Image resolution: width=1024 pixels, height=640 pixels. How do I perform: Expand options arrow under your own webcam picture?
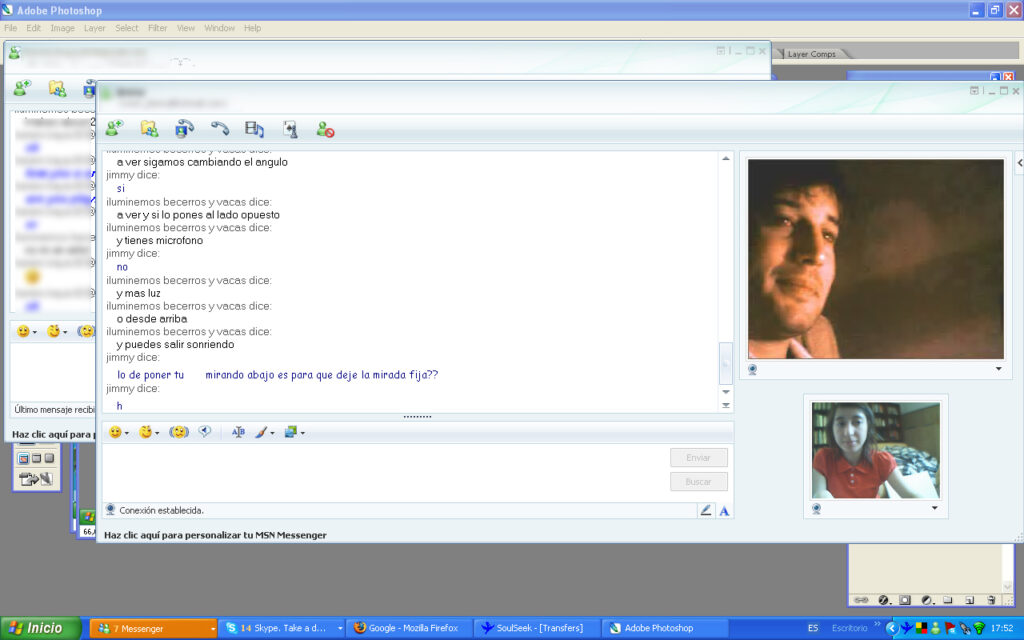(x=935, y=509)
